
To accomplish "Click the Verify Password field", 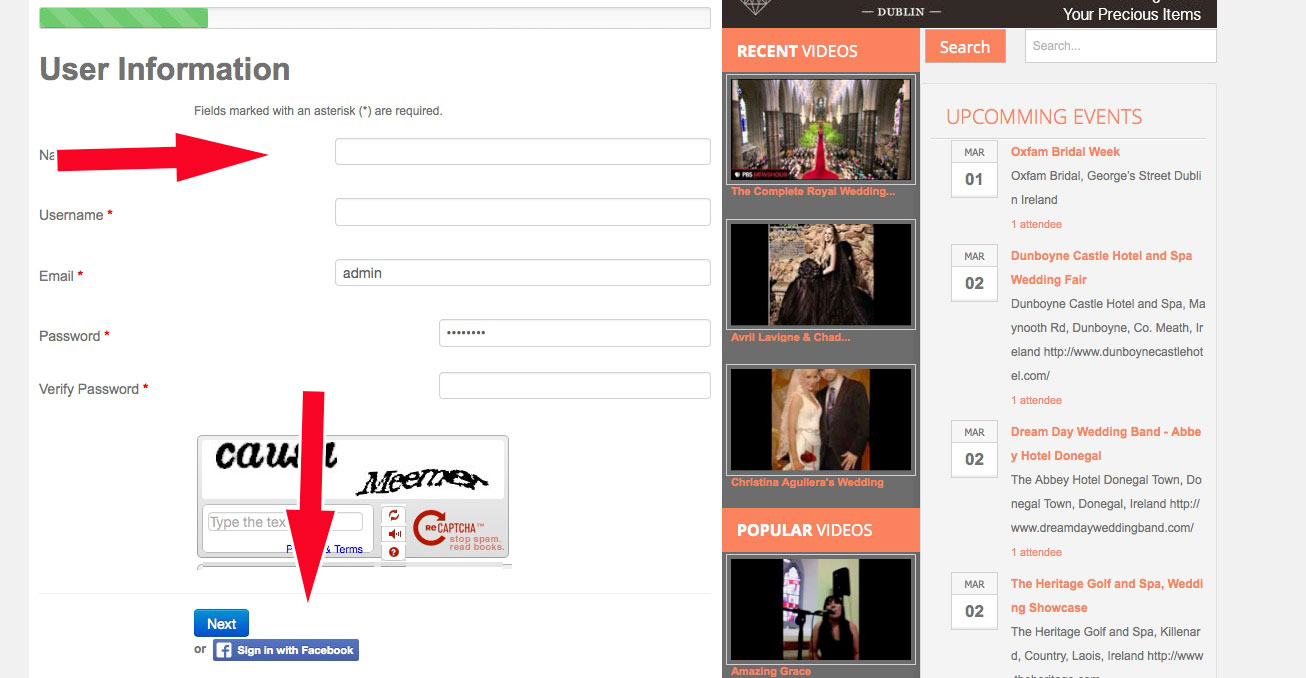I will click(x=574, y=386).
